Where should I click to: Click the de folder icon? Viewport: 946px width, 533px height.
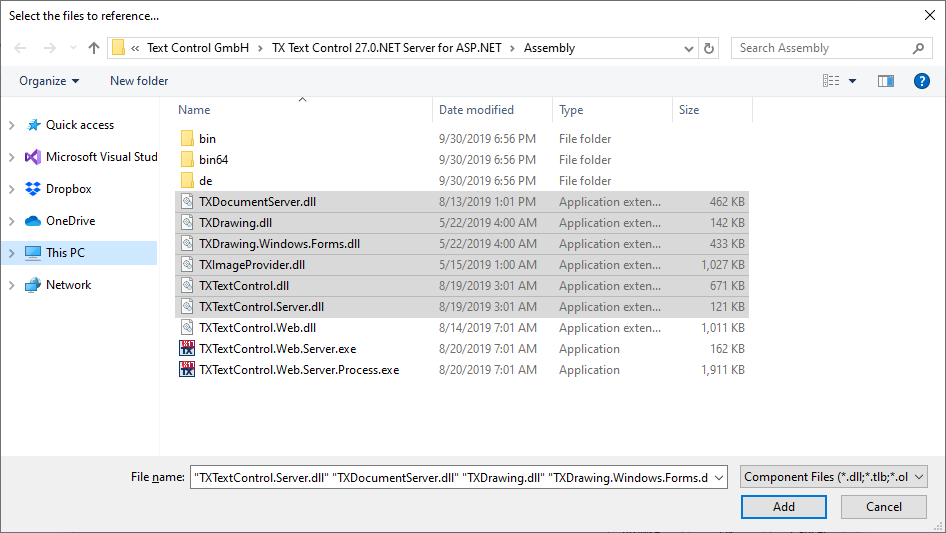pos(187,180)
